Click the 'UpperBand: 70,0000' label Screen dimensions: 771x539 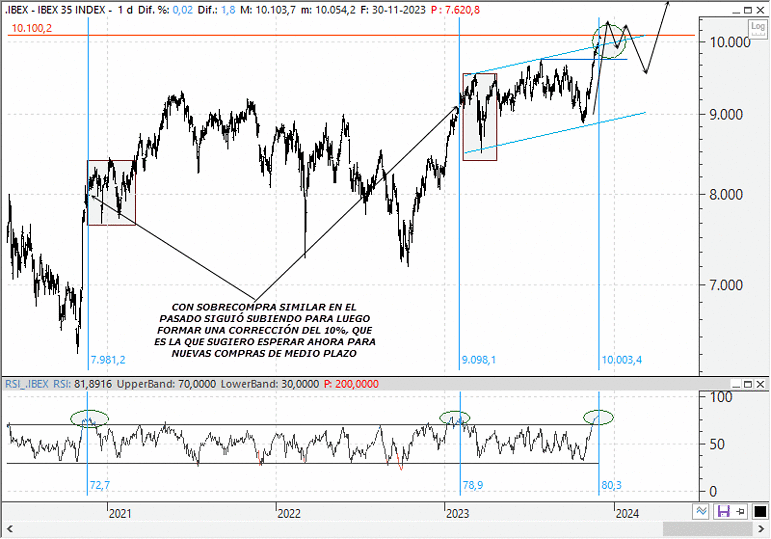(x=166, y=384)
